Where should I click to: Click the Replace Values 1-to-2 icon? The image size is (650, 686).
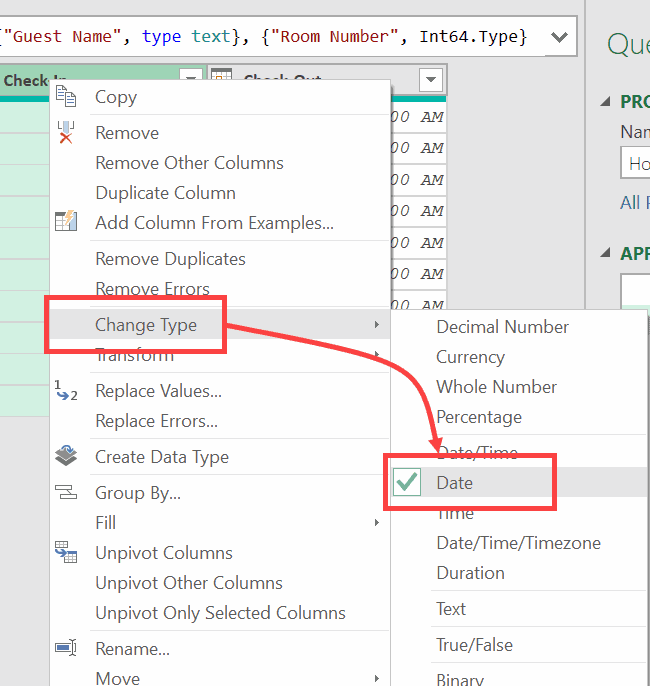click(x=66, y=390)
